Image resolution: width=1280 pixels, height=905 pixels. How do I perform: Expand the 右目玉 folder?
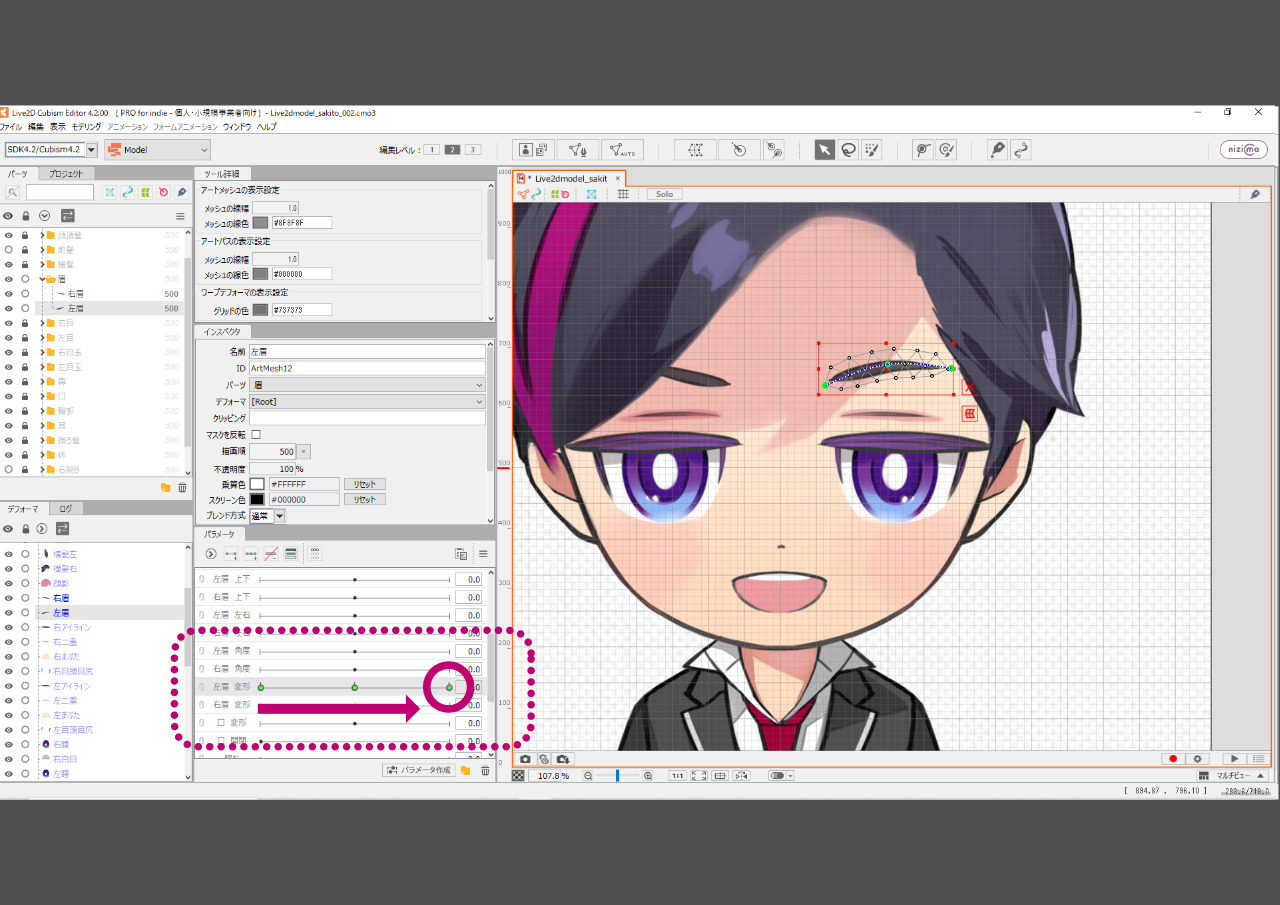click(x=42, y=352)
